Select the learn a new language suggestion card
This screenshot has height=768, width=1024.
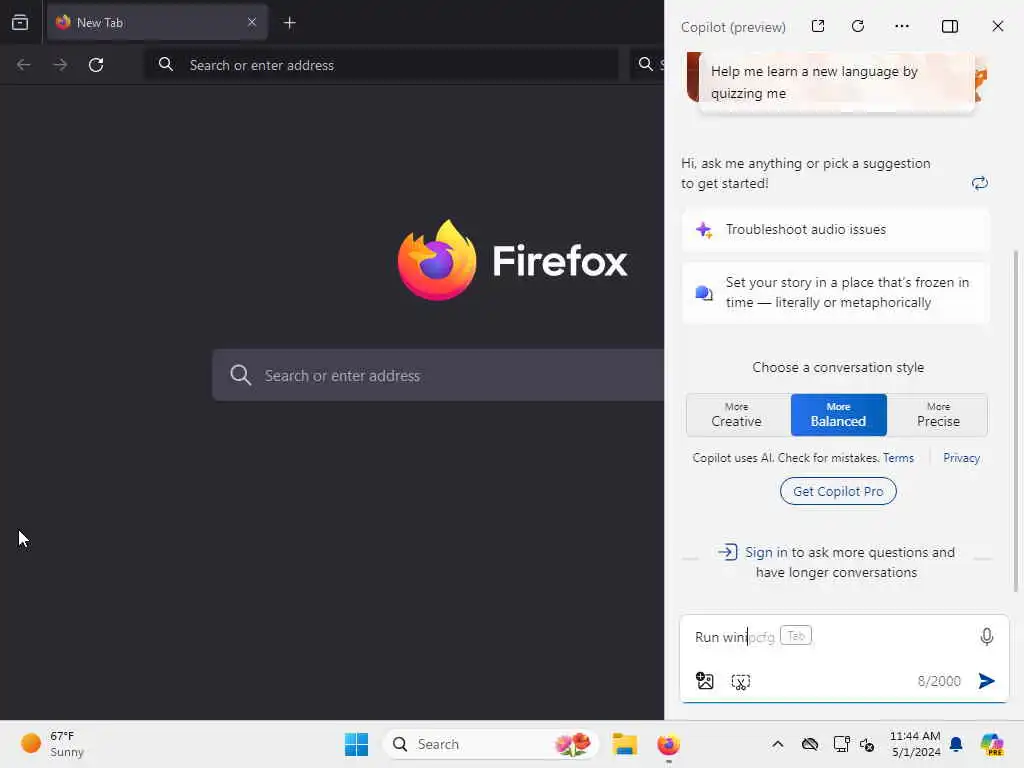(x=837, y=82)
